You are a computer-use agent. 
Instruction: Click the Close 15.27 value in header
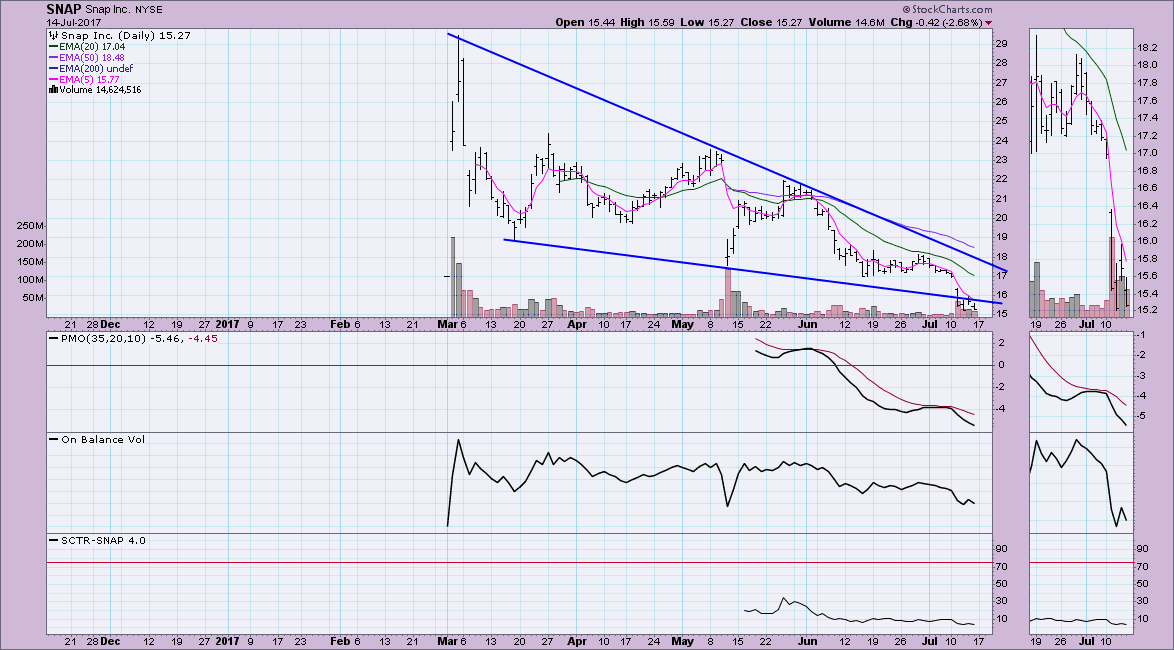[783, 22]
